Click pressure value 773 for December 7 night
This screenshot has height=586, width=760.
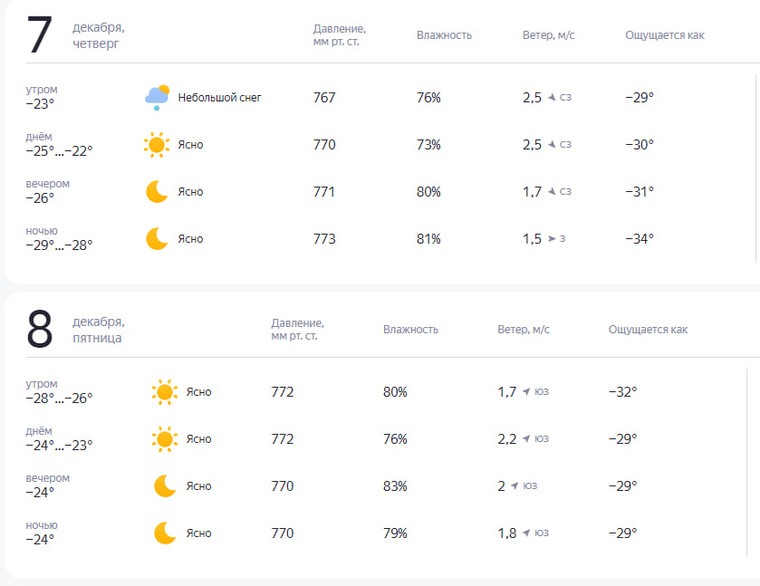[324, 238]
